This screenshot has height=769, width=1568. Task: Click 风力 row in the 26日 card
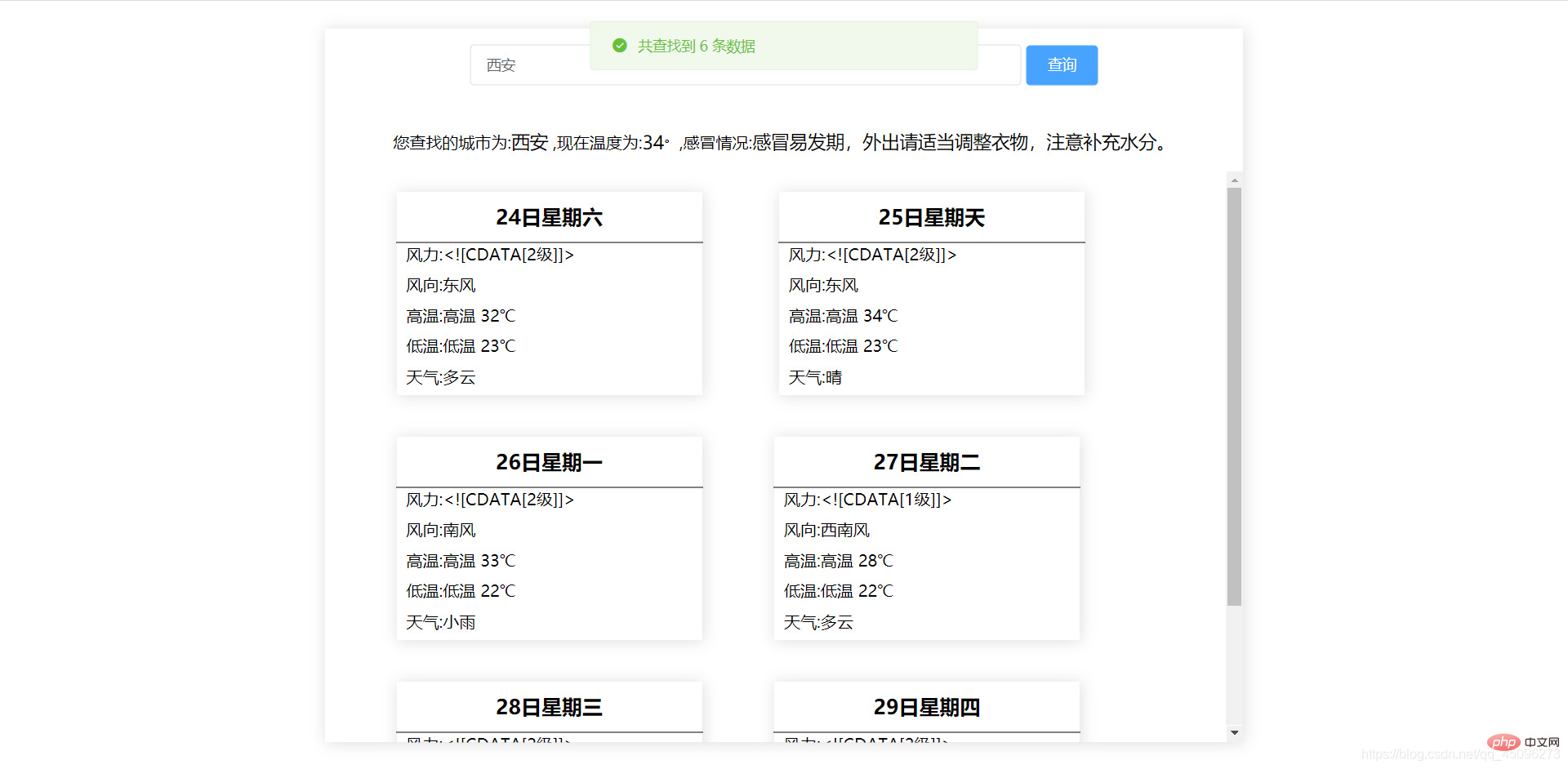[x=490, y=500]
